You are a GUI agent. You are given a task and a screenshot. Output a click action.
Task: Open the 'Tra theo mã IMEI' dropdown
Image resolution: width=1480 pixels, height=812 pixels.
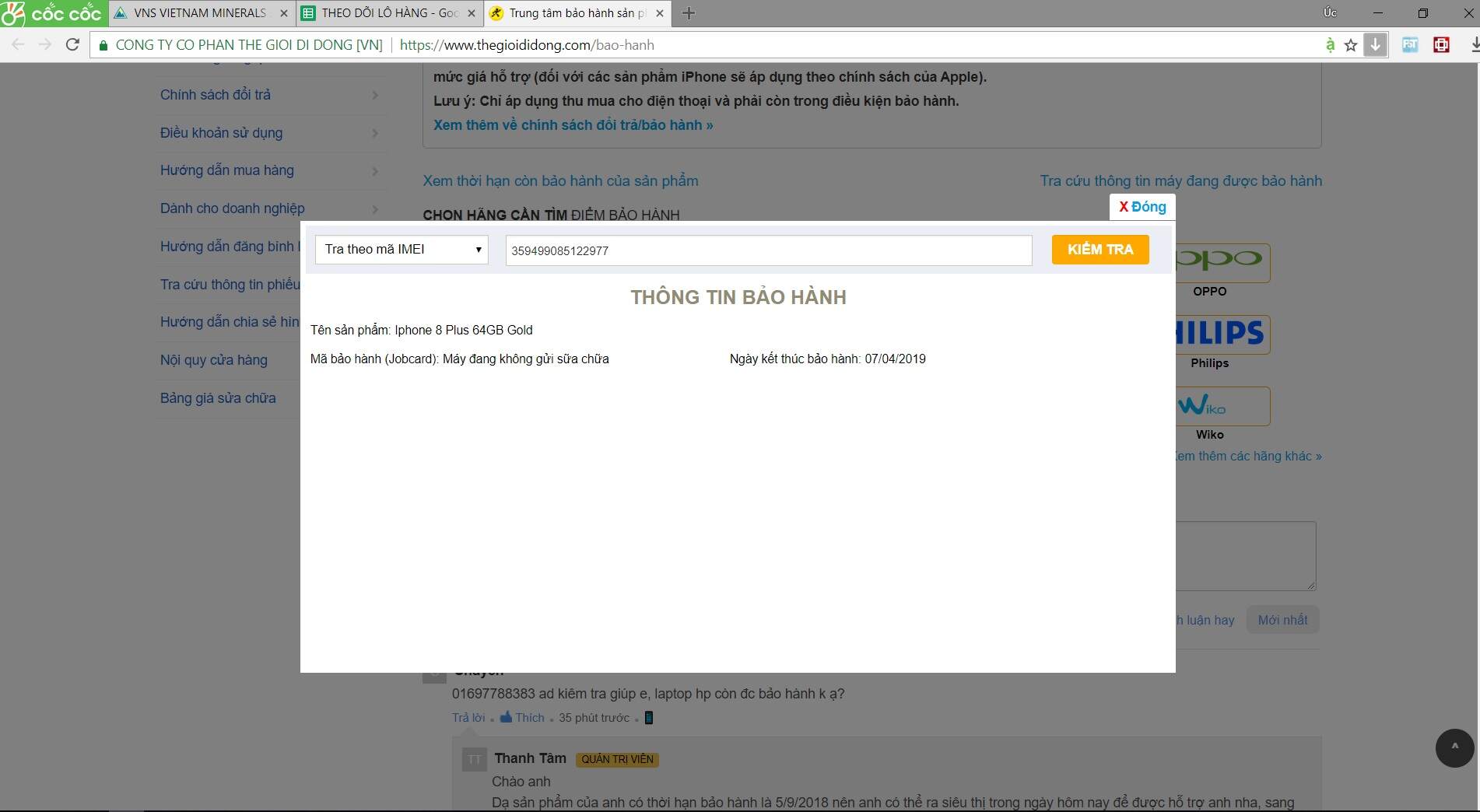(x=402, y=250)
